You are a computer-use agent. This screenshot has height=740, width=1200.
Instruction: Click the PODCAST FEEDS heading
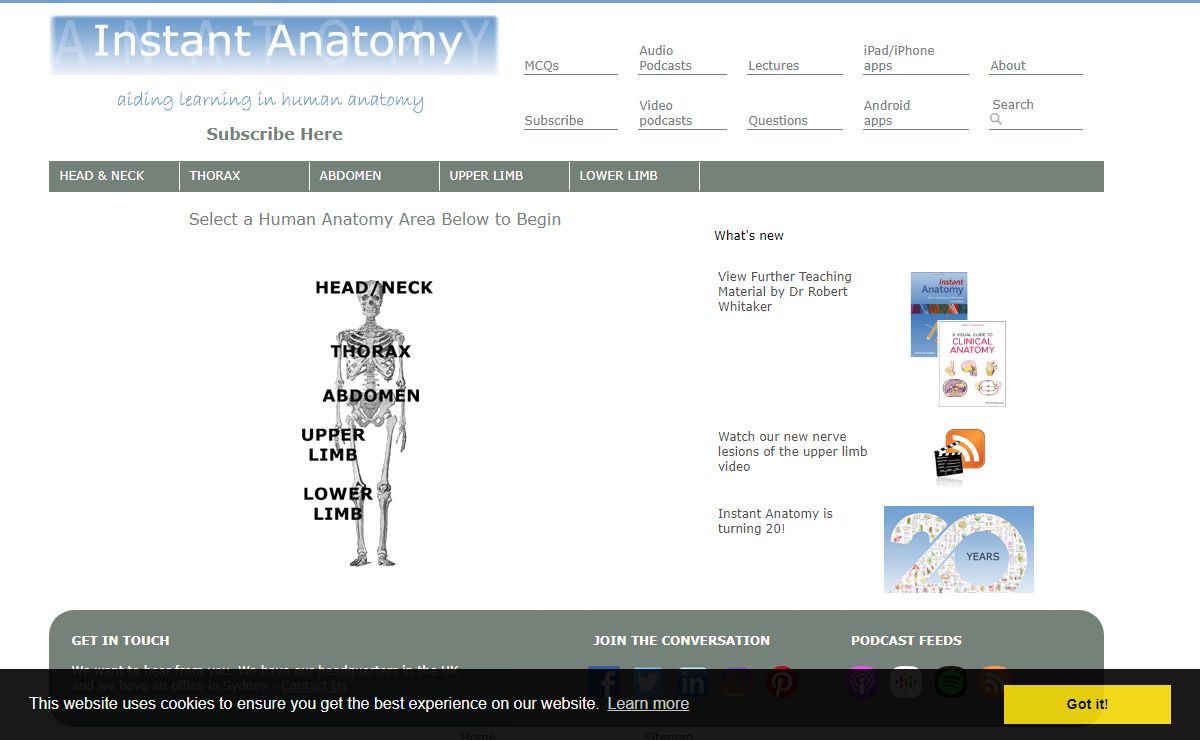[x=906, y=641]
